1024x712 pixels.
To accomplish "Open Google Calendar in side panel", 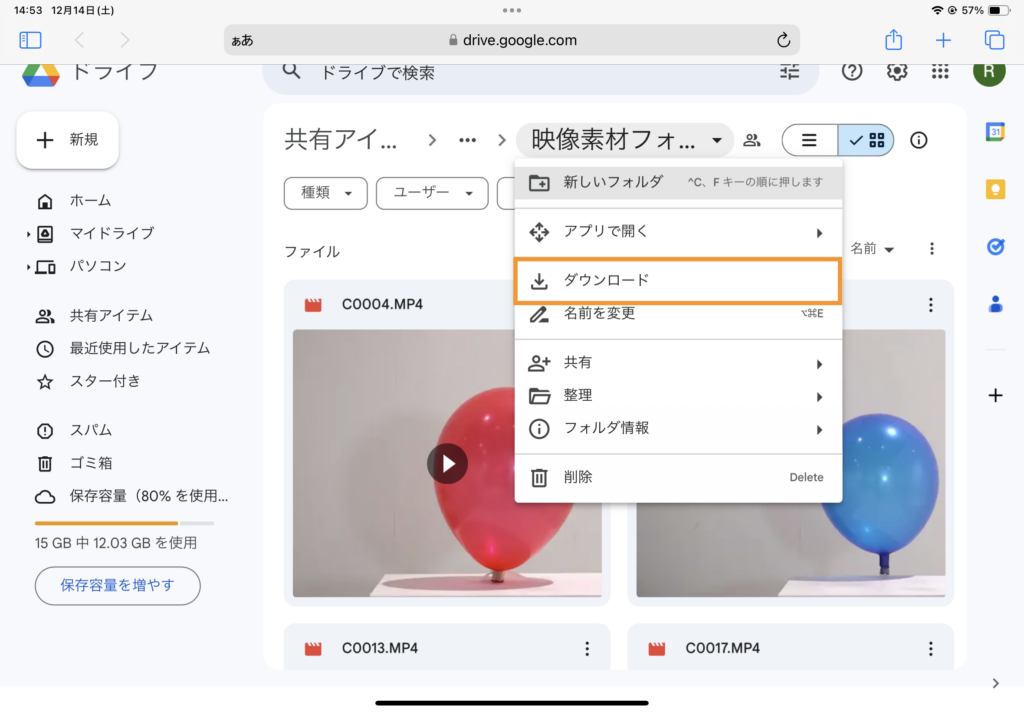I will coord(995,132).
